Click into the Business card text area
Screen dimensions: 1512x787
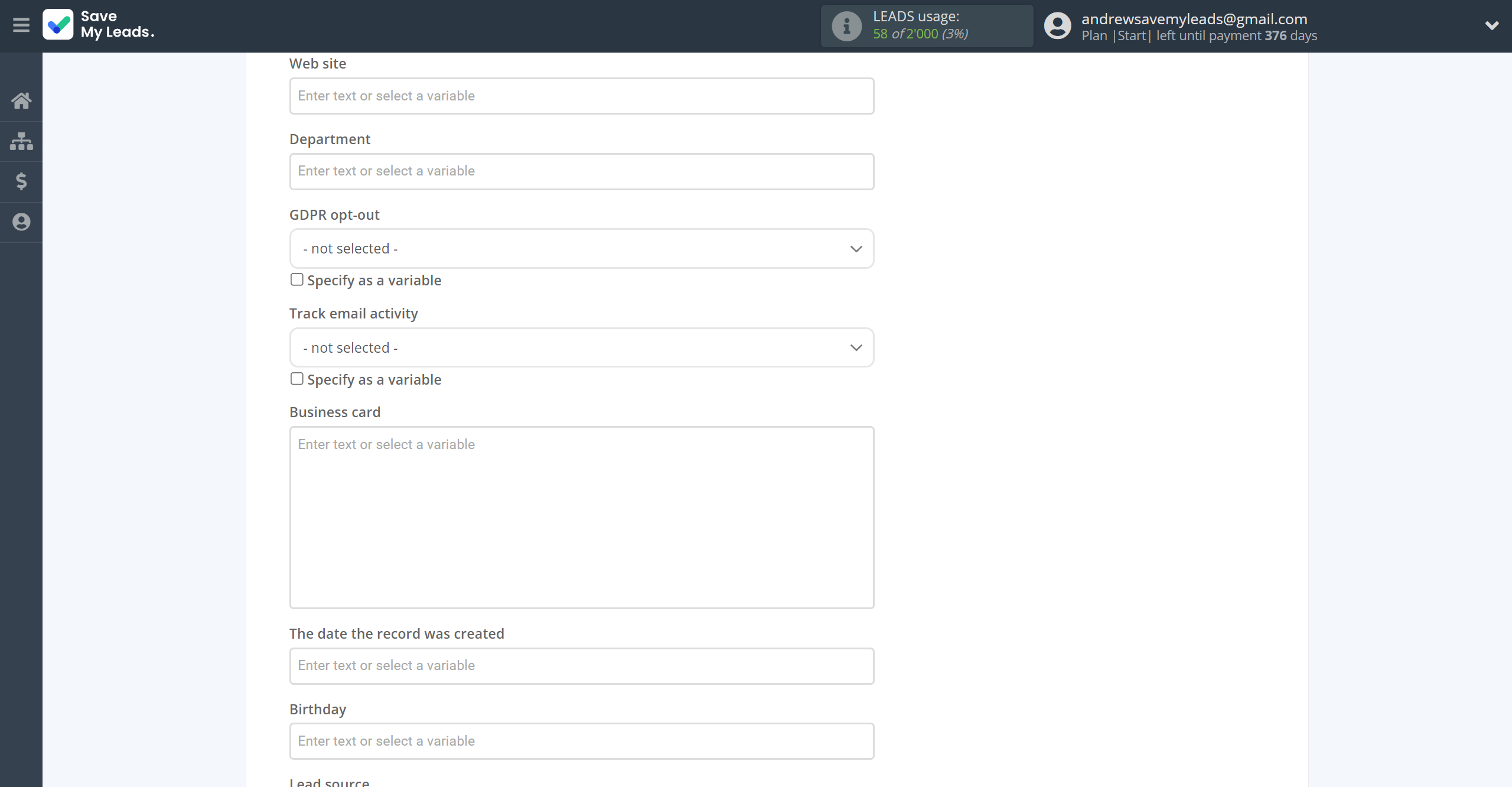point(582,518)
